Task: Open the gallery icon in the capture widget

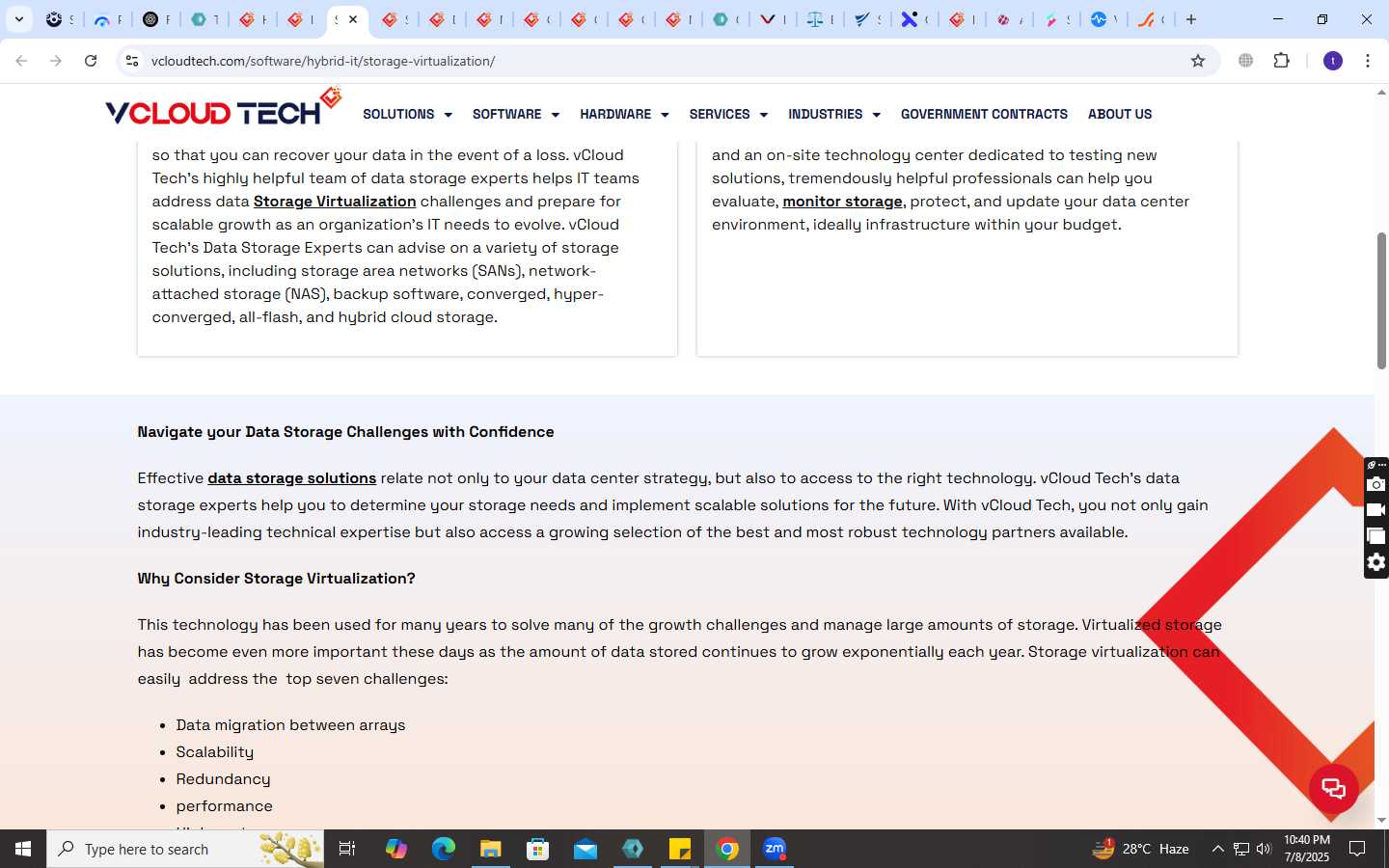Action: [1376, 536]
